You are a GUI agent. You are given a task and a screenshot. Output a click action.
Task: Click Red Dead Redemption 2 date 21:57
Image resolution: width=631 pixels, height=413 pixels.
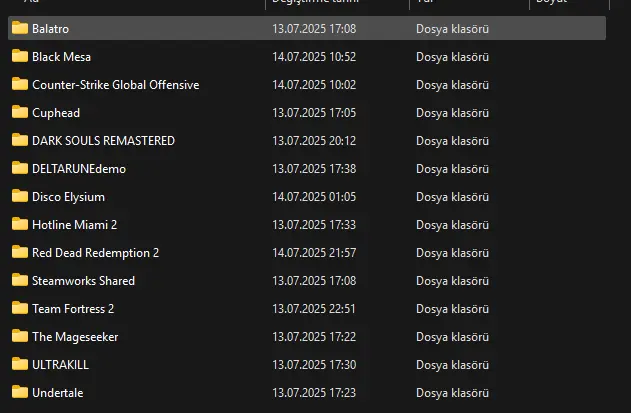coord(314,253)
